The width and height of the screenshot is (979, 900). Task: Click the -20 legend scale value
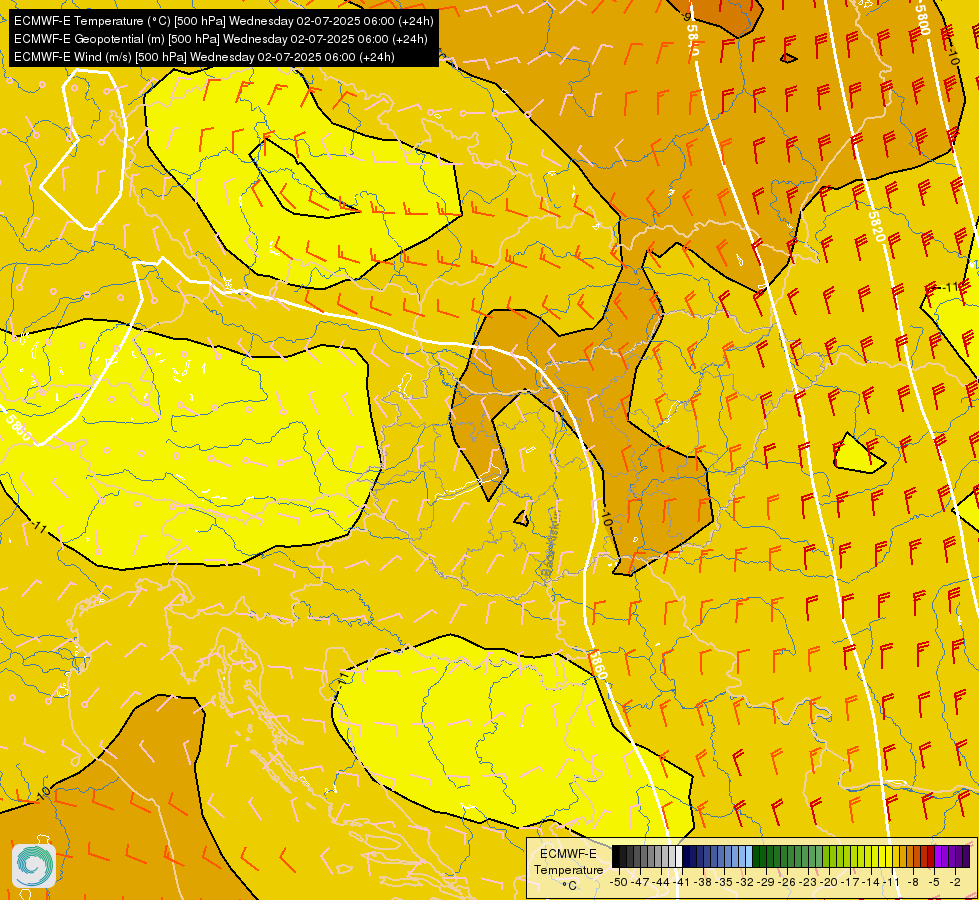point(829,882)
